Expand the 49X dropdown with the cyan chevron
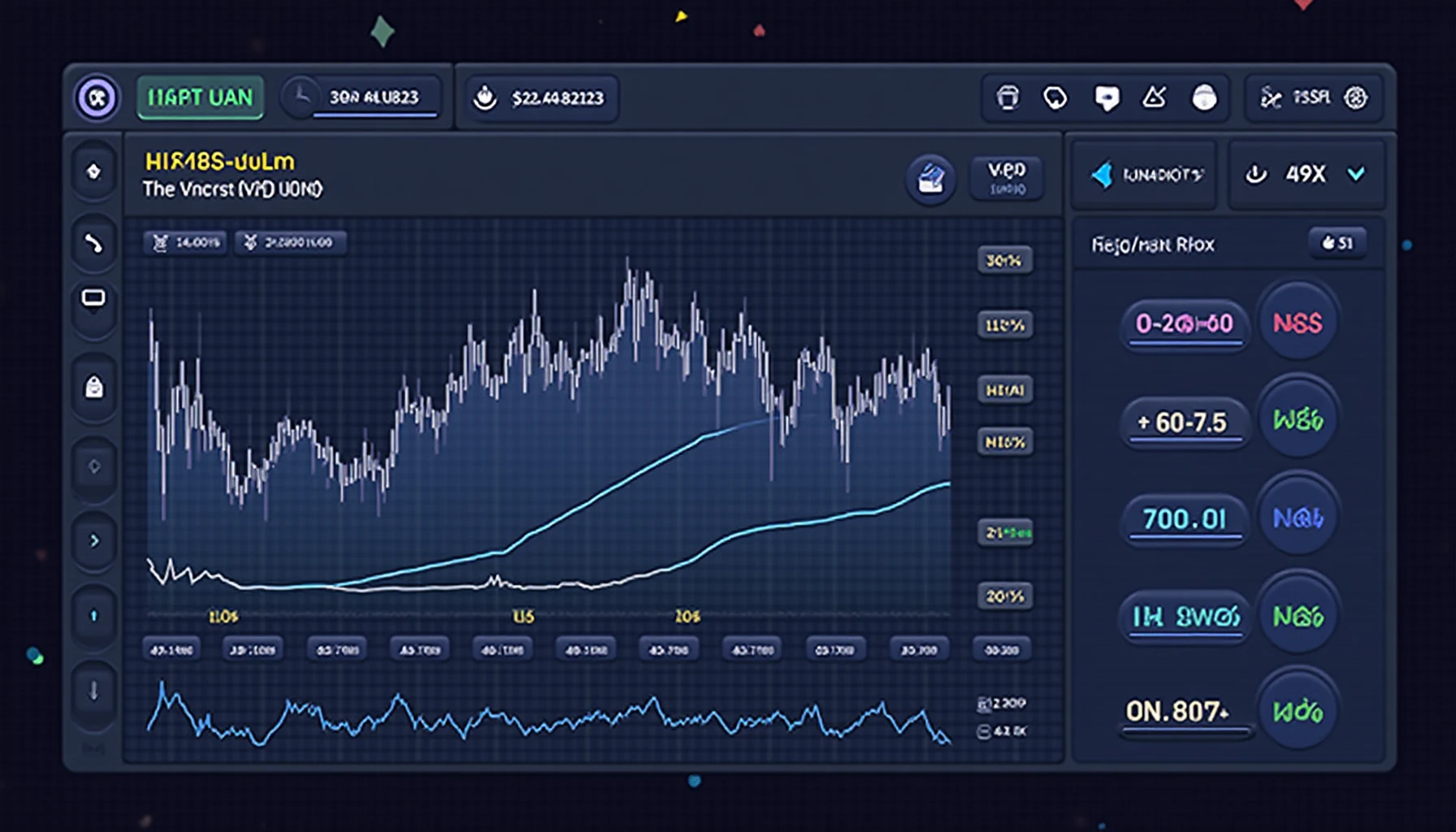The width and height of the screenshot is (1456, 832). coord(1355,173)
